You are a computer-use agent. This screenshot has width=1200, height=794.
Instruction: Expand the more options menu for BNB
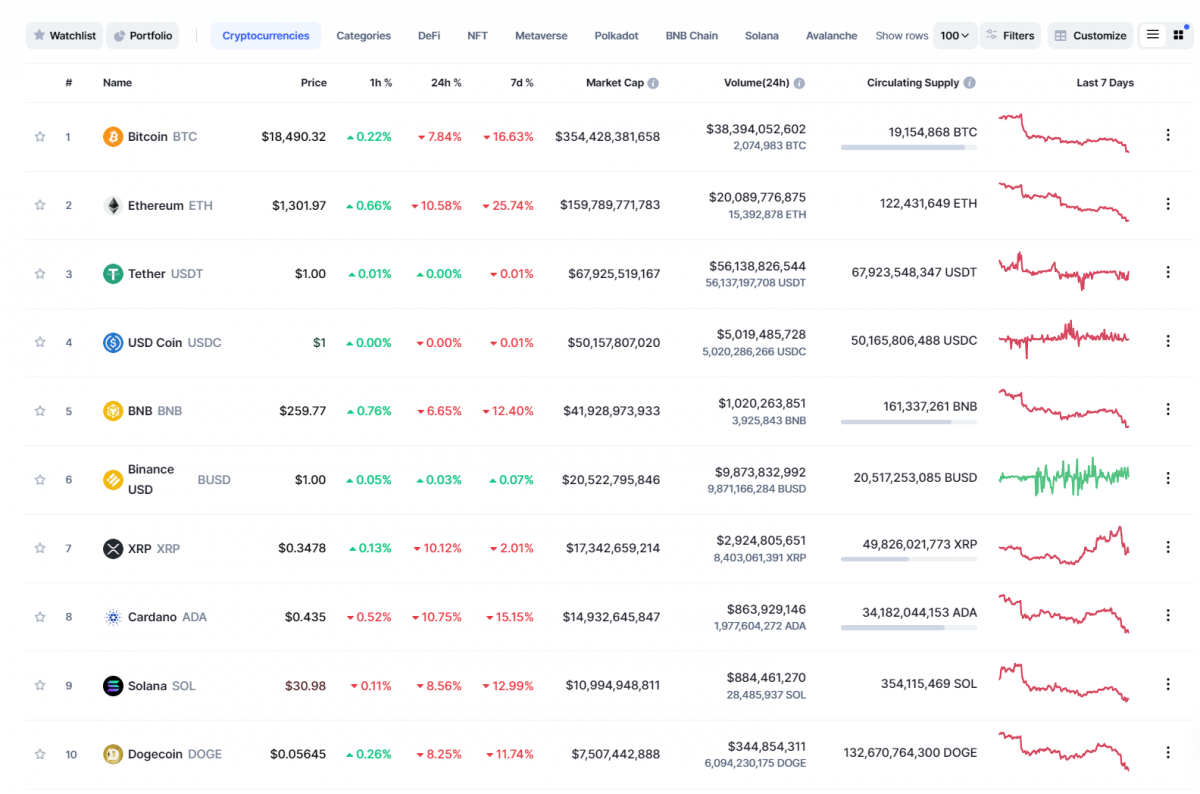tap(1167, 410)
